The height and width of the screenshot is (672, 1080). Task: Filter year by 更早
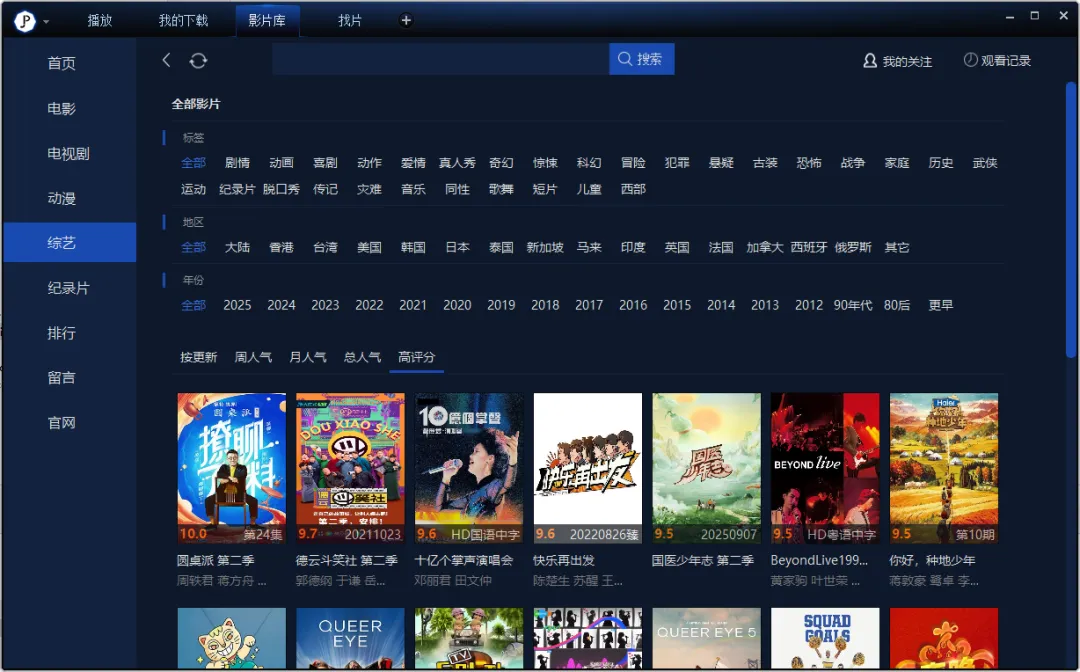941,305
